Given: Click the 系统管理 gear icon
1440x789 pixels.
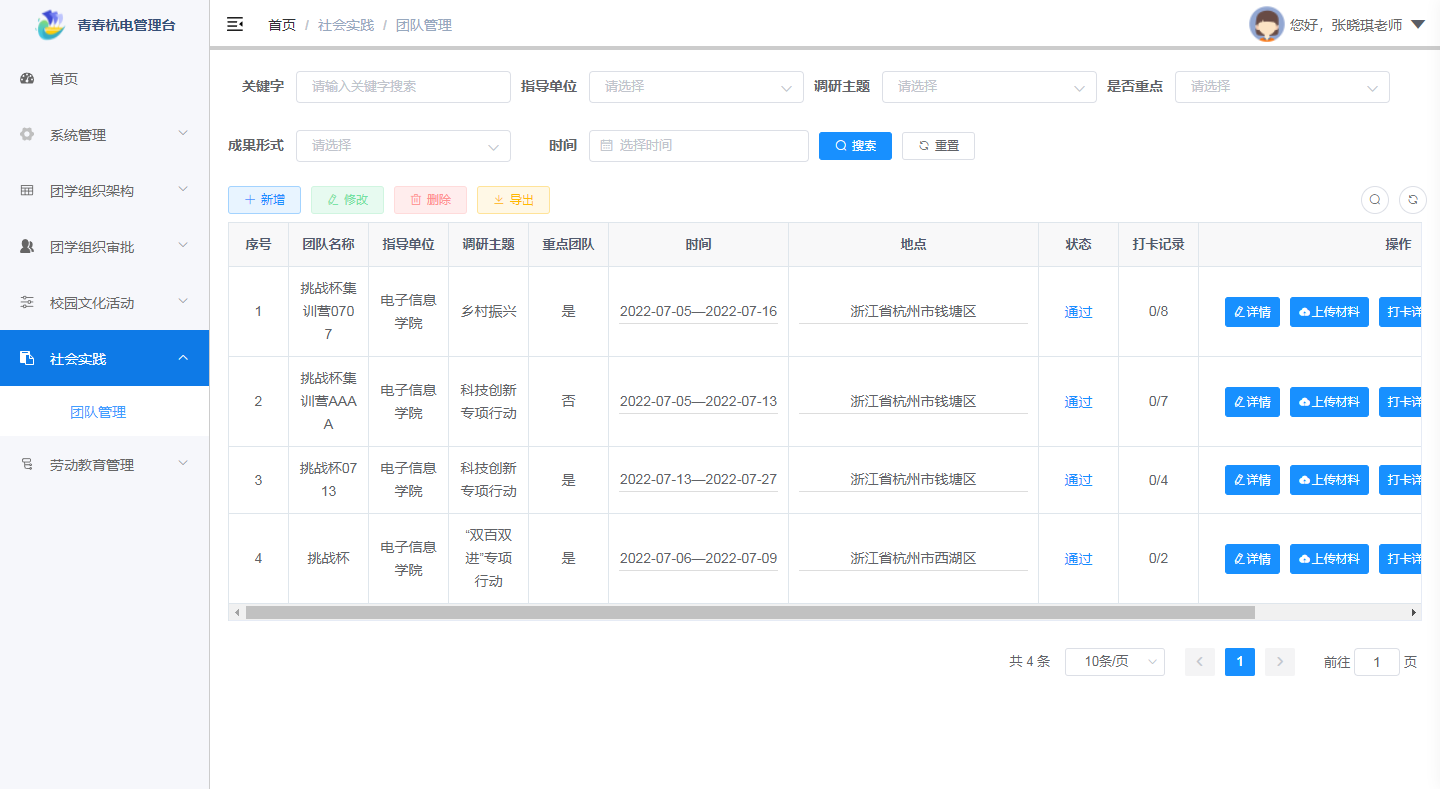Looking at the screenshot, I should click(27, 135).
